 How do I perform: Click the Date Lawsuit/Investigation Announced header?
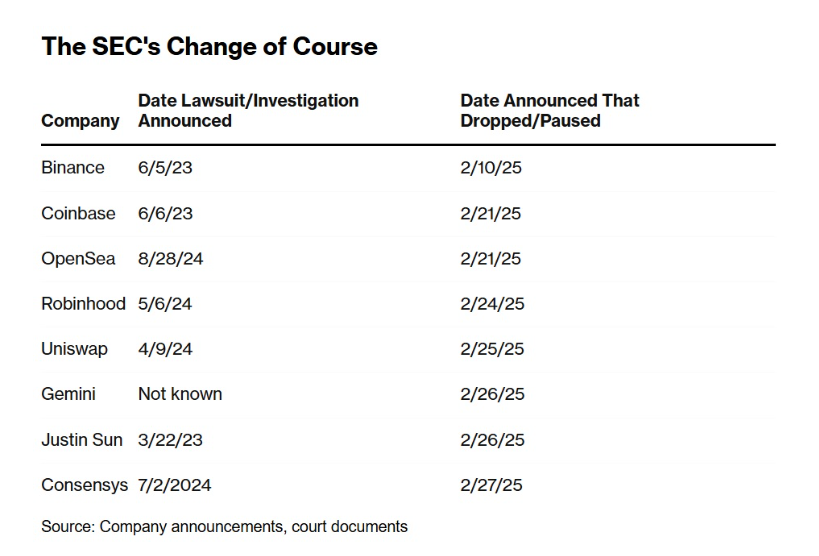click(x=247, y=111)
